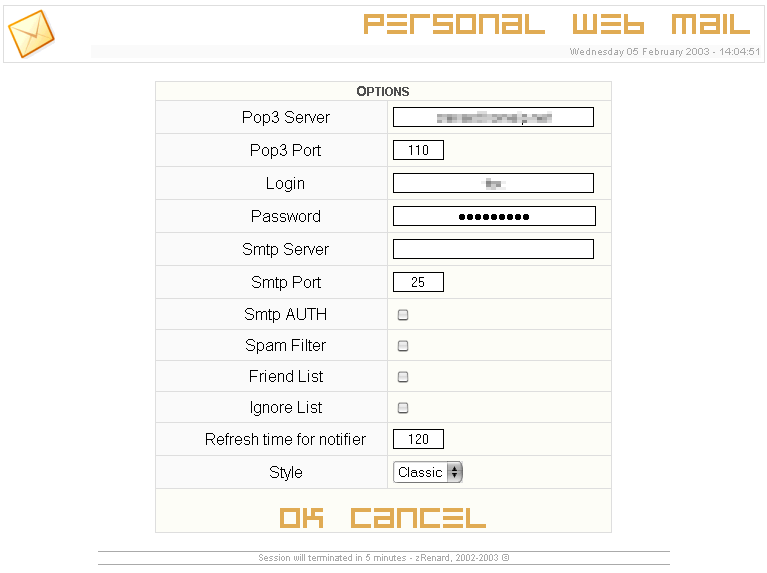The width and height of the screenshot is (767, 573).
Task: Click into the Password field
Action: point(495,216)
